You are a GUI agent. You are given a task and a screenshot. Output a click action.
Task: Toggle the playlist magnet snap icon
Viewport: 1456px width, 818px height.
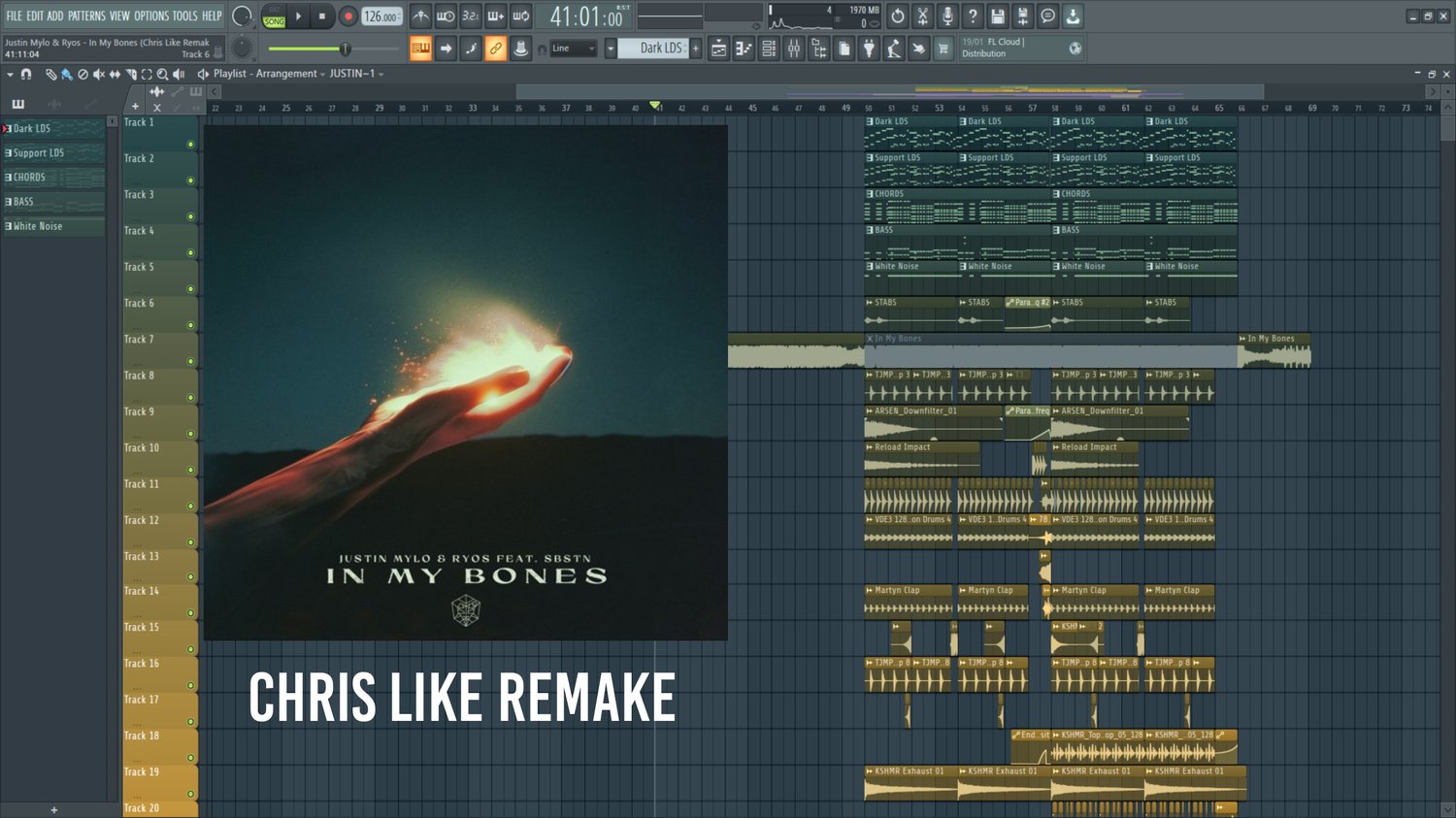26,74
